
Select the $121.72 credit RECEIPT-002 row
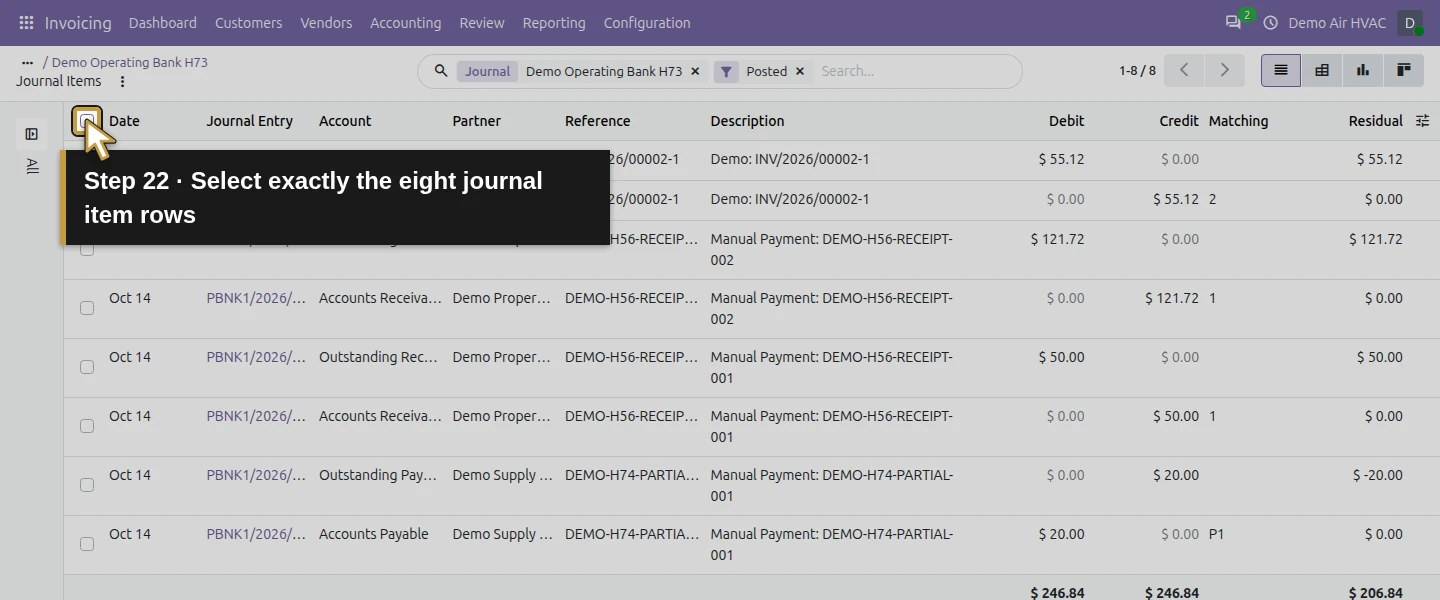[x=87, y=308]
